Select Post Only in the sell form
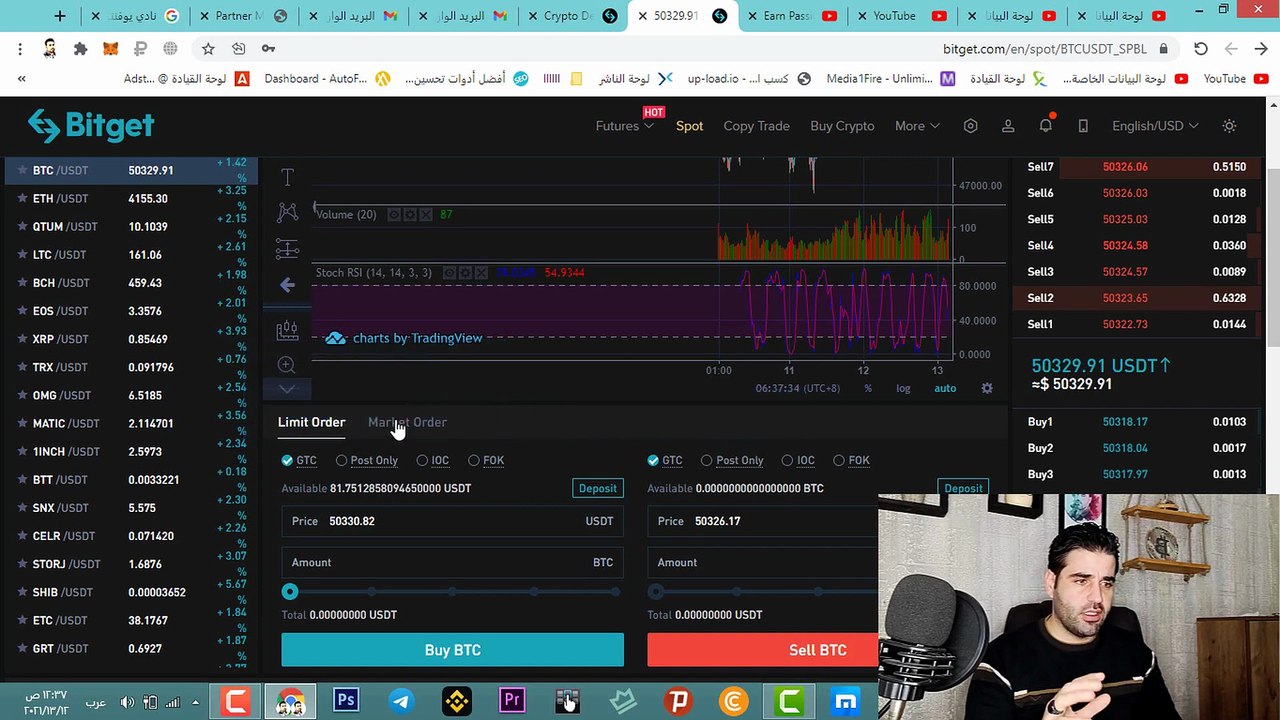1280x720 pixels. 733,460
